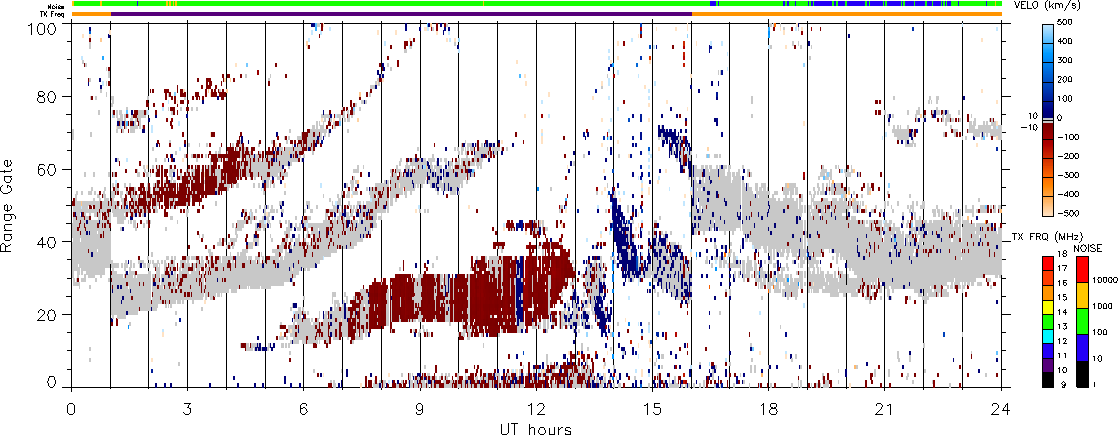The image size is (1118, 435).
Task: Click "14" in the TX FRQ legend
Action: click(1064, 312)
